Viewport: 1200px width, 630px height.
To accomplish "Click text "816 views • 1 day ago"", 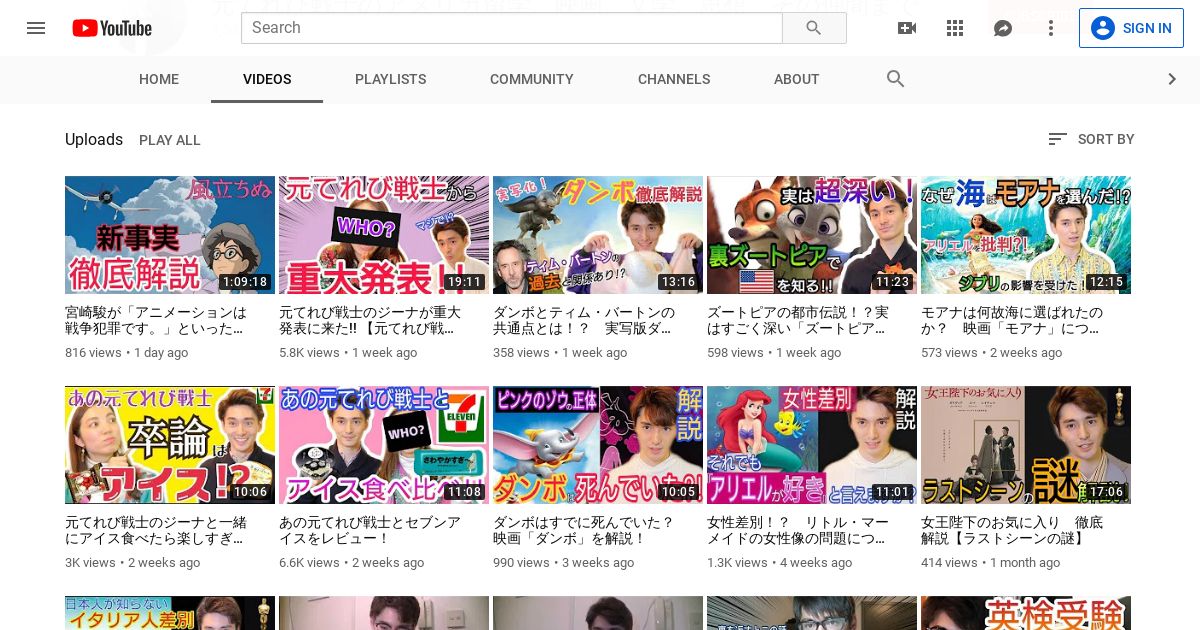I will point(126,353).
